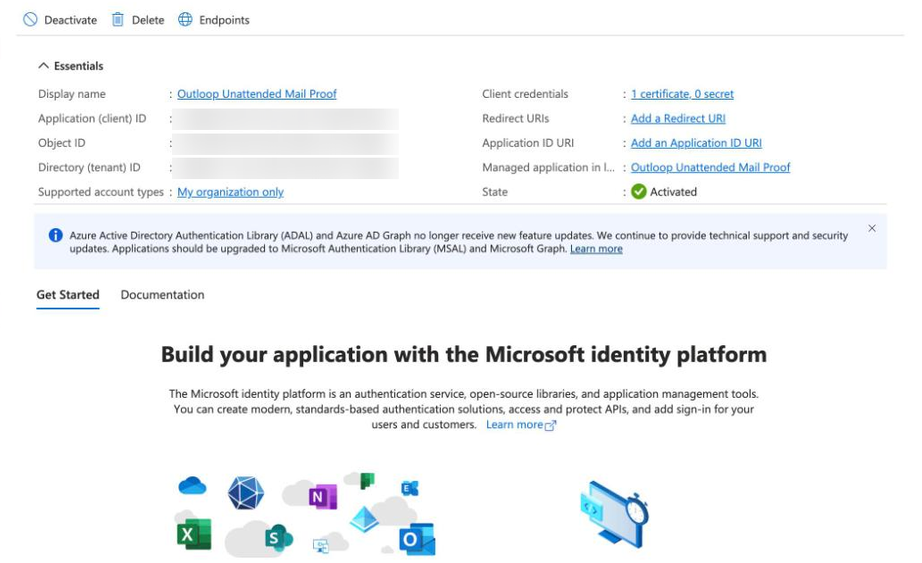Collapse the Essentials section chevron

[x=44, y=66]
